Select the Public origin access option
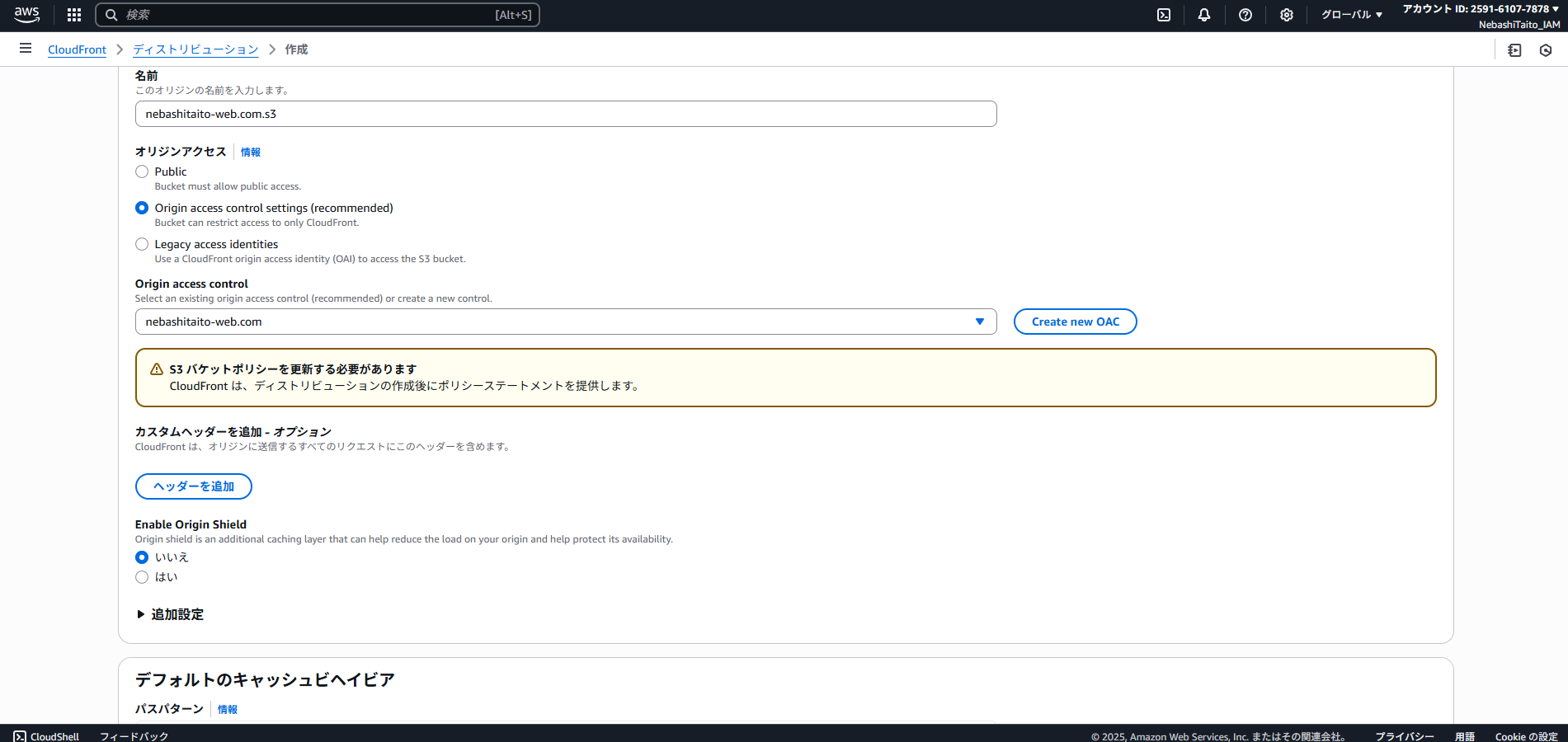 point(142,171)
